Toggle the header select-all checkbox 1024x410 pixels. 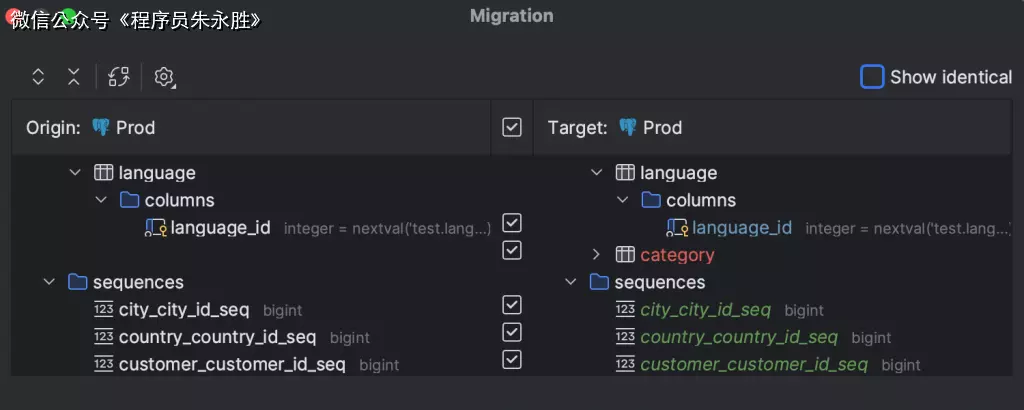[512, 127]
